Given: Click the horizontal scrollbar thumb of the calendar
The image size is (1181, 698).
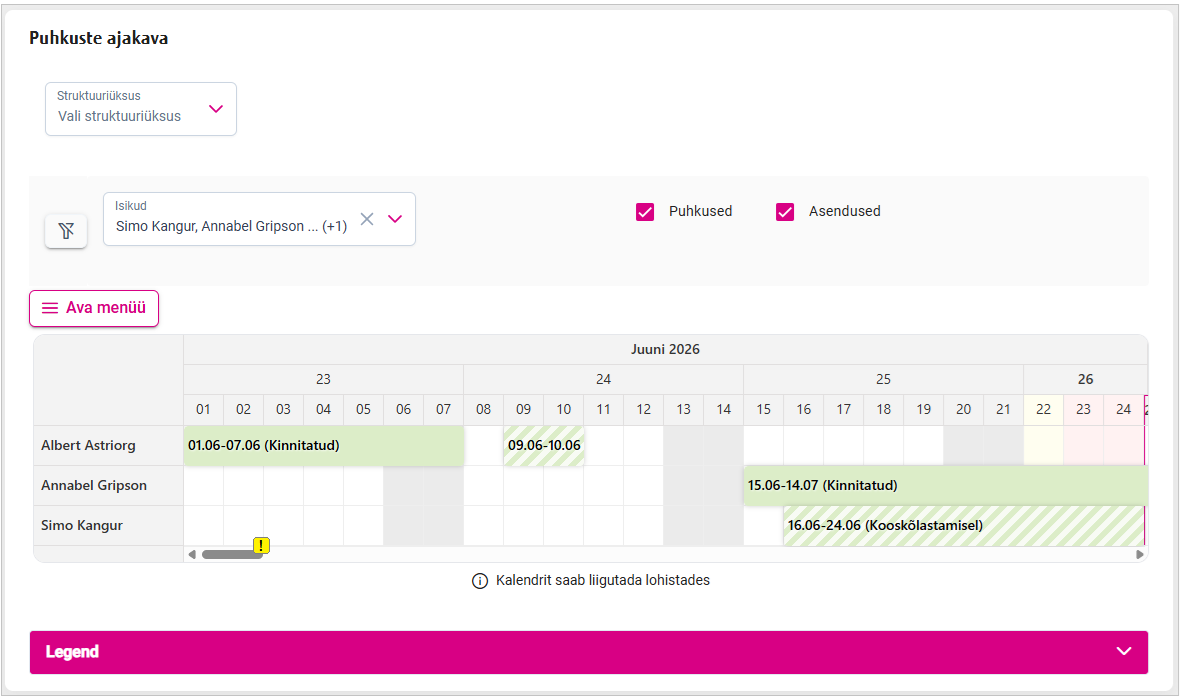Looking at the screenshot, I should tap(230, 554).
